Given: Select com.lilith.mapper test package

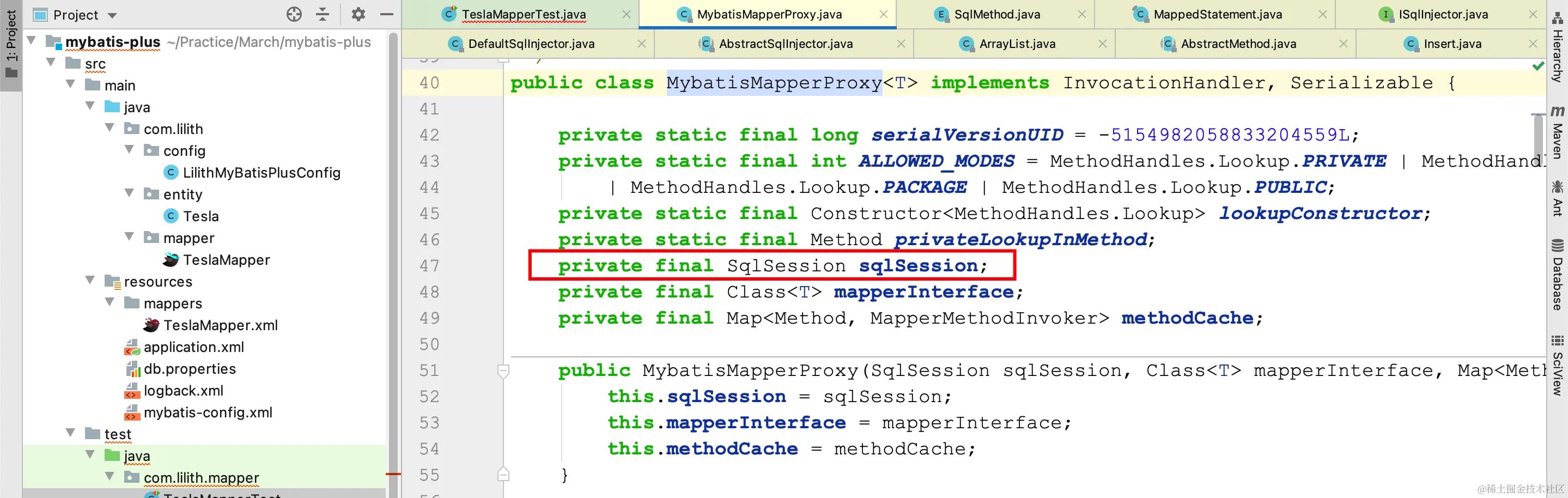Looking at the screenshot, I should point(201,478).
